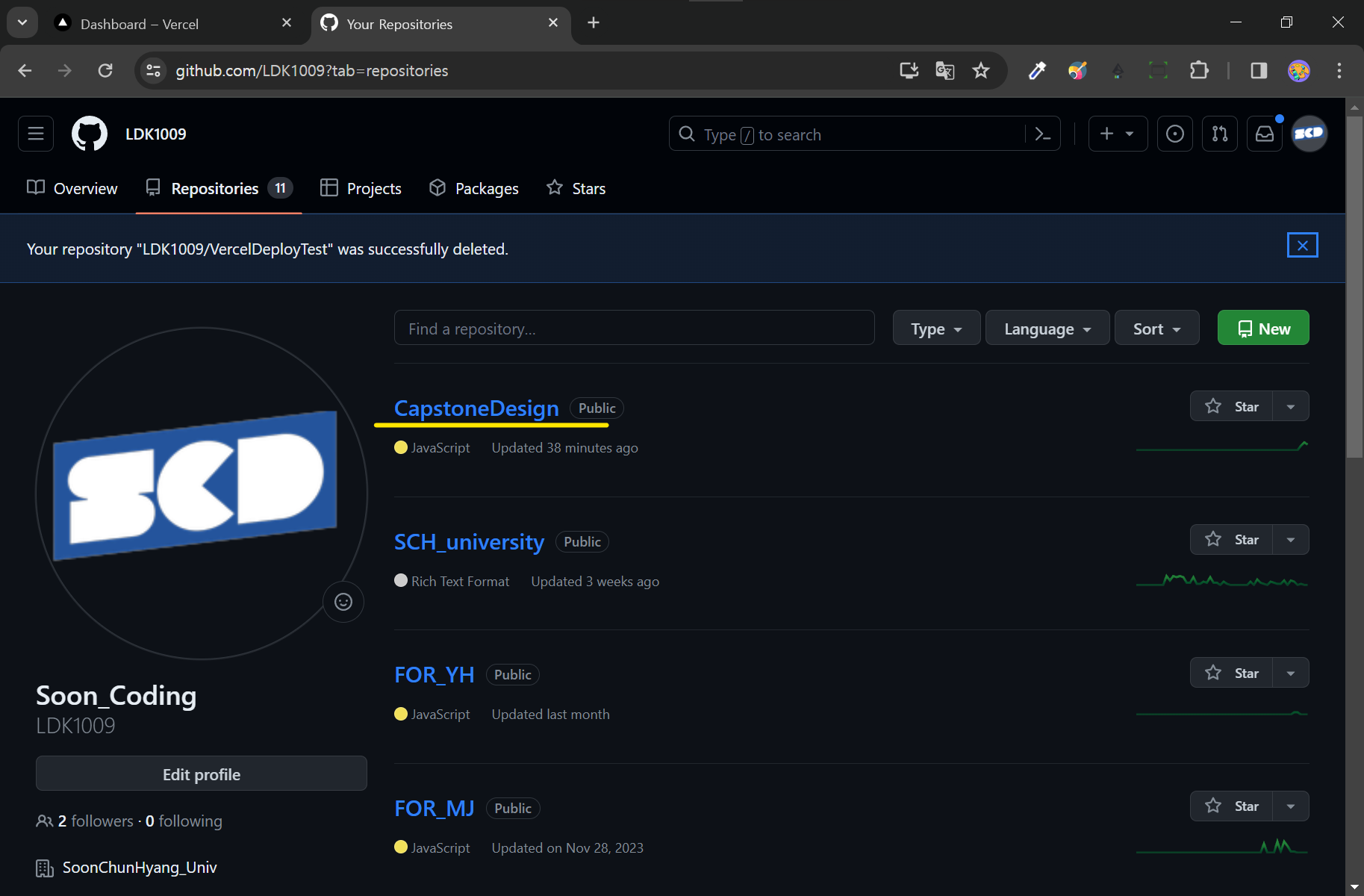Open the command palette icon in search bar
1364x896 pixels.
pos(1043,134)
